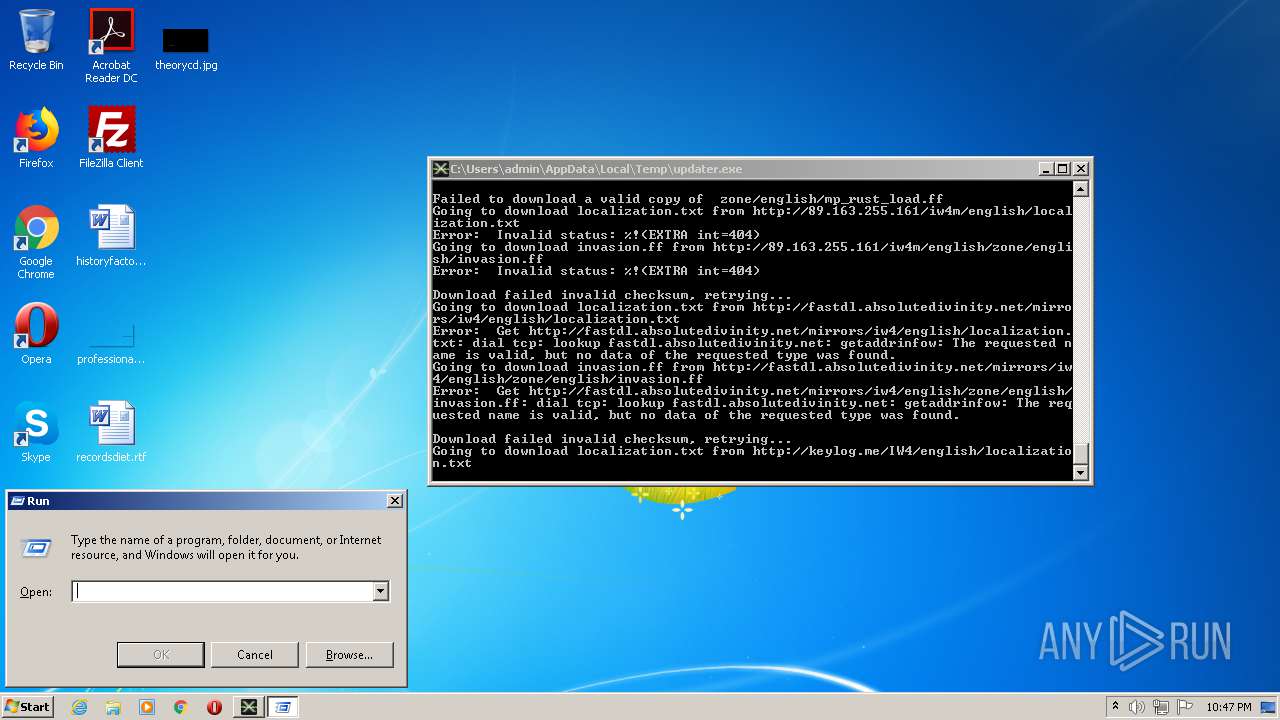The image size is (1280, 720).
Task: Open FileZilla Client shortcut
Action: coord(111,138)
